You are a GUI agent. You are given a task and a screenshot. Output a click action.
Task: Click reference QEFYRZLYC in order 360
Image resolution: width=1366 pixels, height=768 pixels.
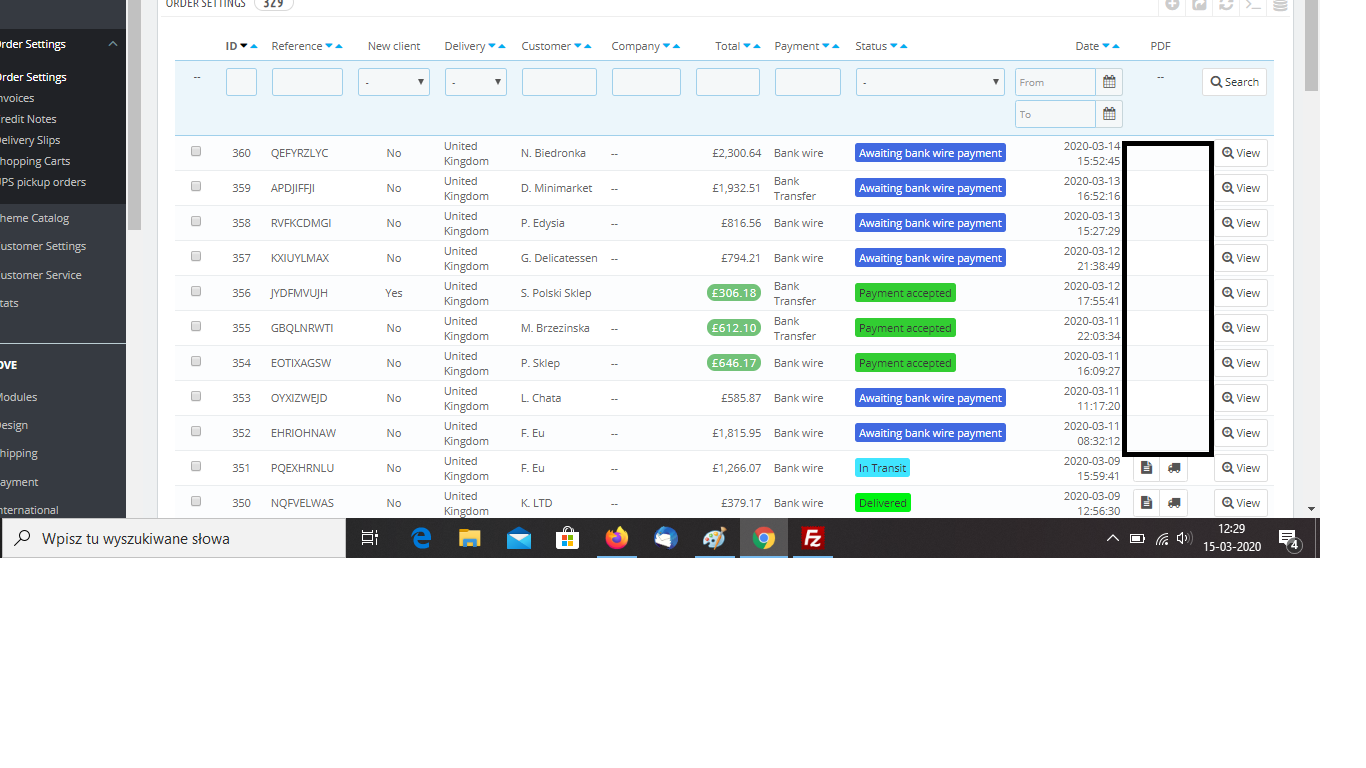tap(299, 153)
